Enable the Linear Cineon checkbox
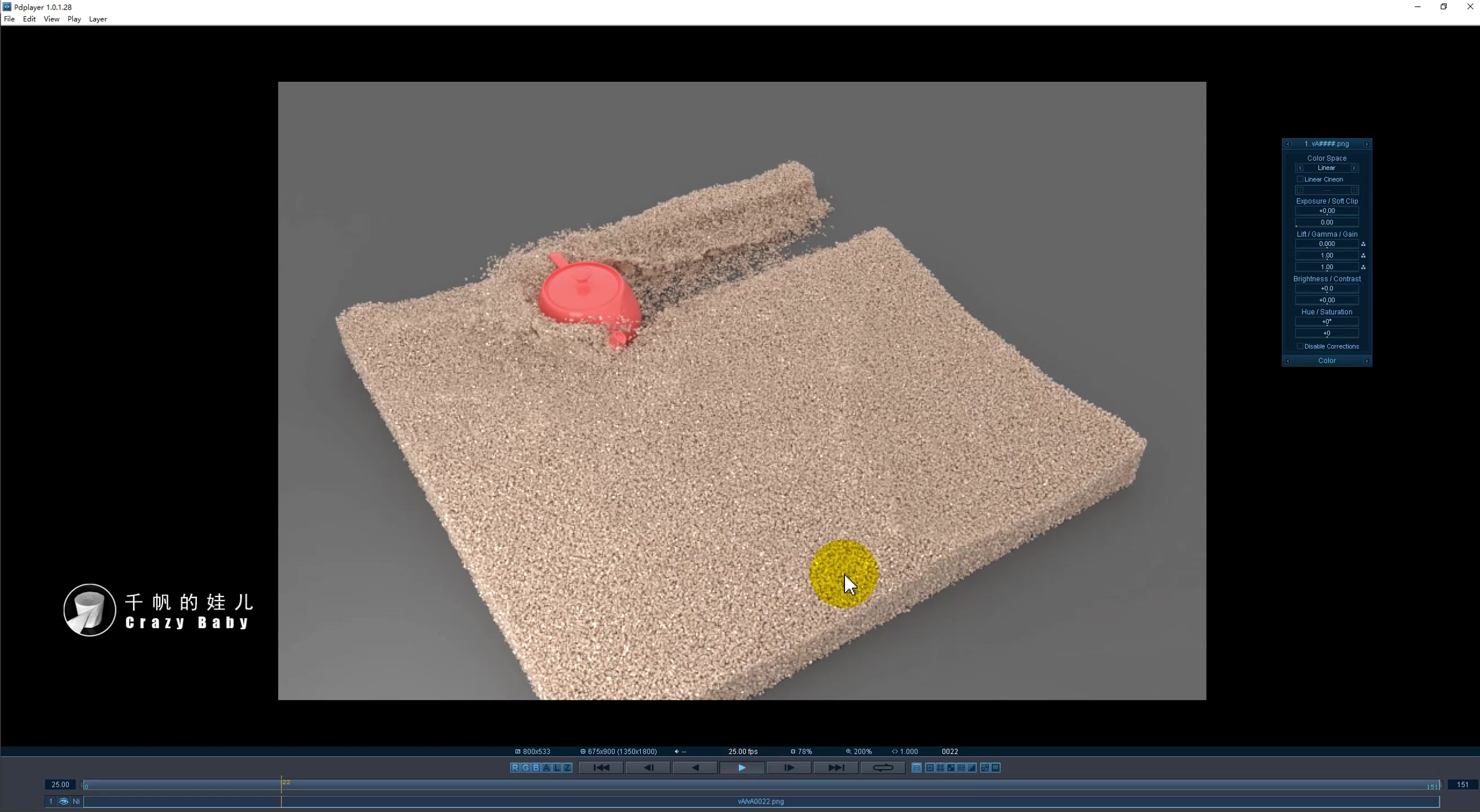Viewport: 1480px width, 812px height. pyautogui.click(x=1300, y=179)
